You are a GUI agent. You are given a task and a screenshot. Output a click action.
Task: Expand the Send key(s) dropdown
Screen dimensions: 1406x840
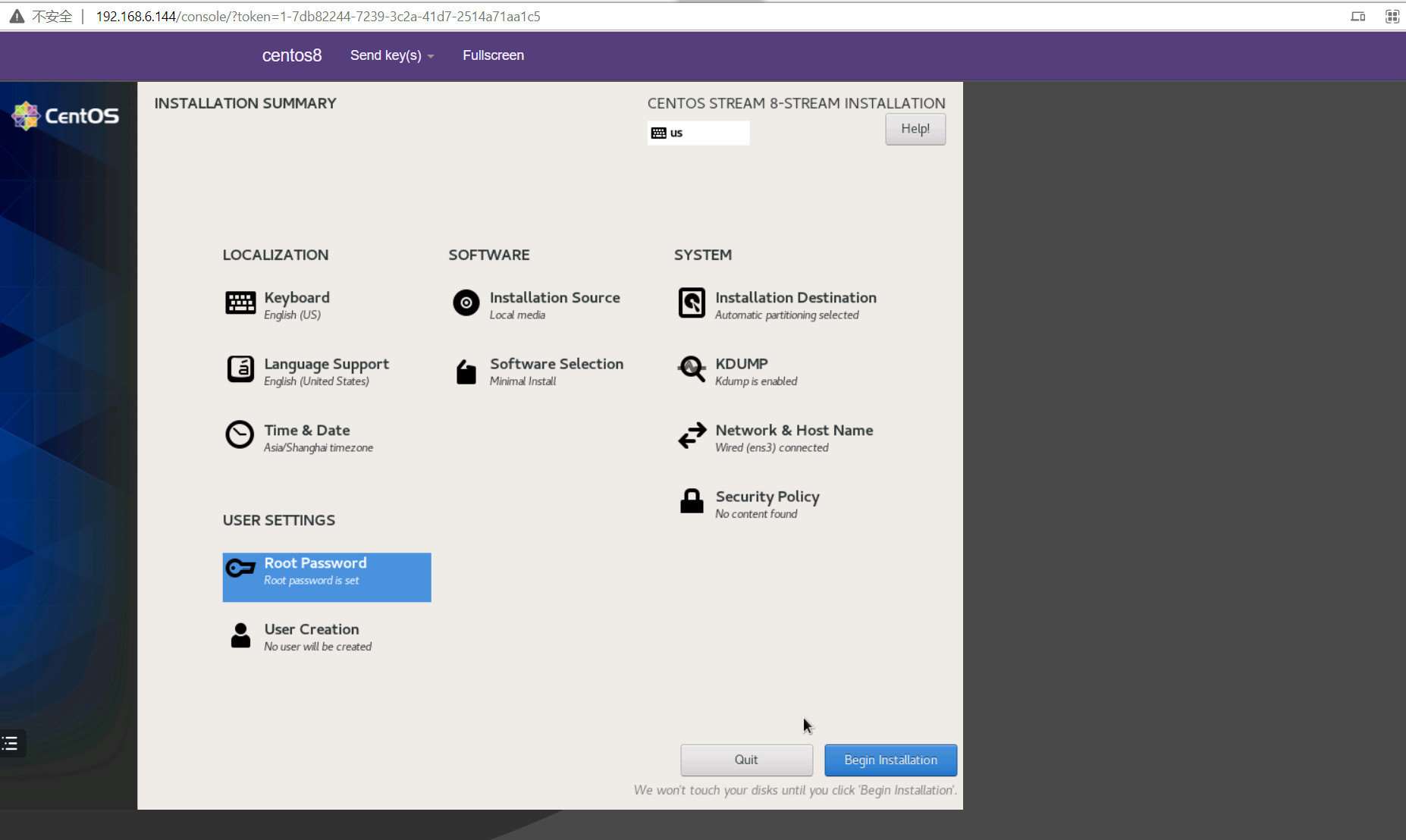(x=392, y=55)
